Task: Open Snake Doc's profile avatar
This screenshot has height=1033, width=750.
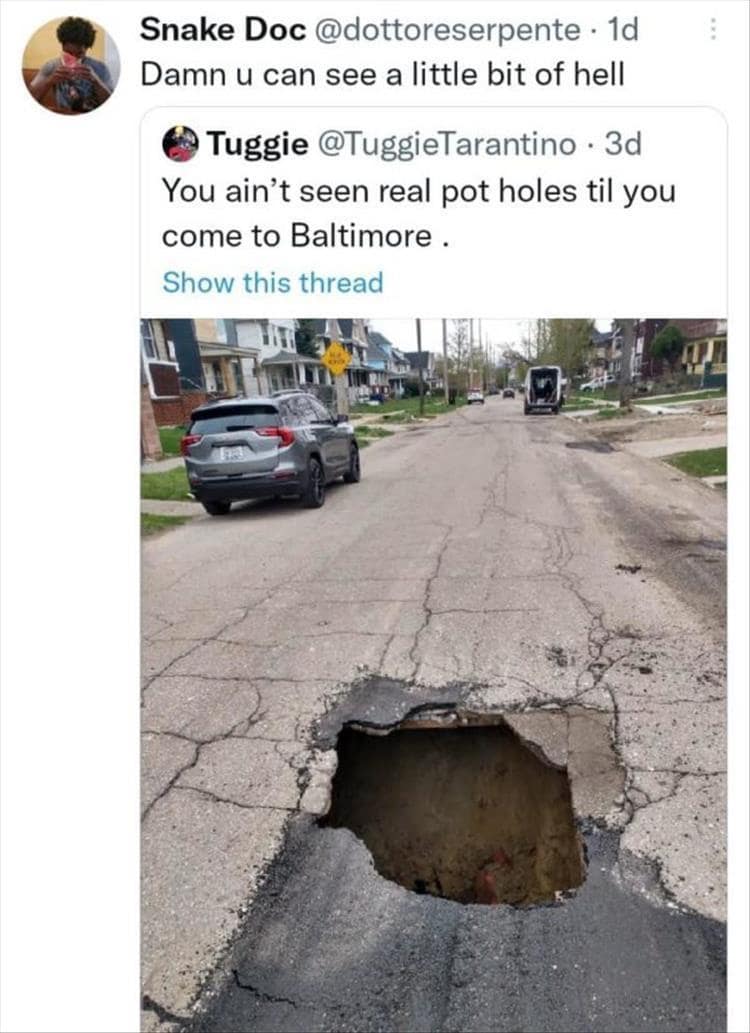Action: click(71, 65)
